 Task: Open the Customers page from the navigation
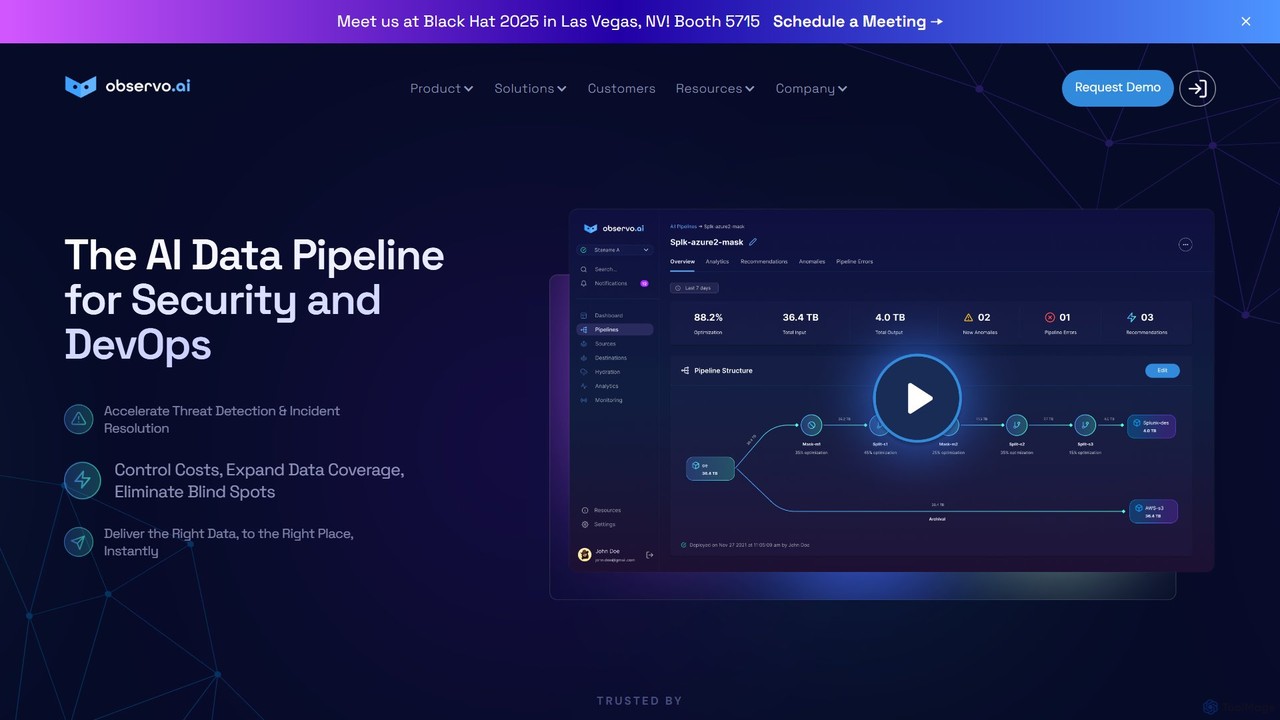click(622, 88)
